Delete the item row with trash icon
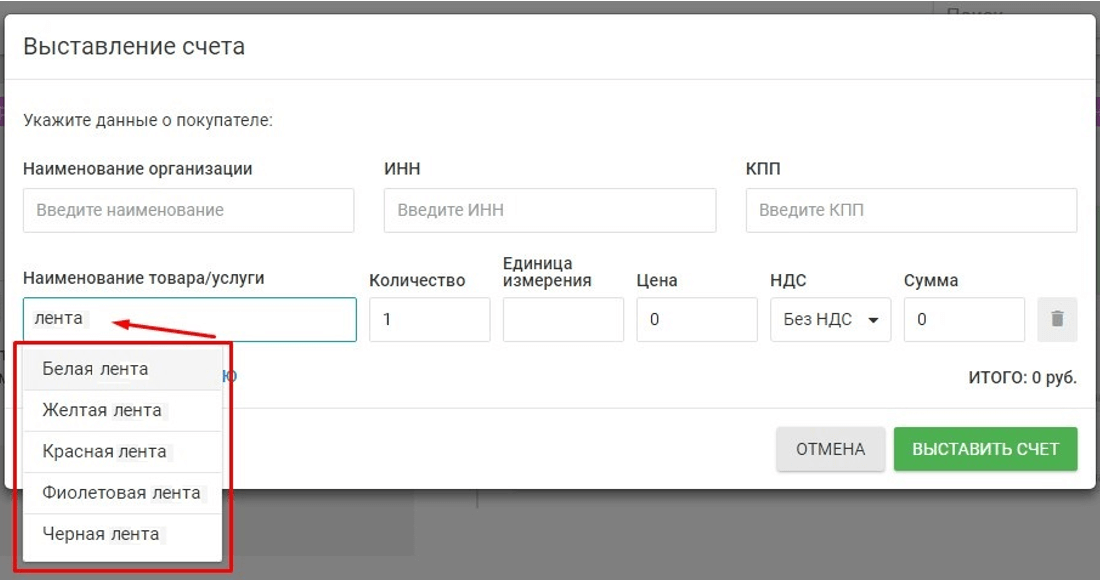The image size is (1100, 582). (x=1057, y=320)
